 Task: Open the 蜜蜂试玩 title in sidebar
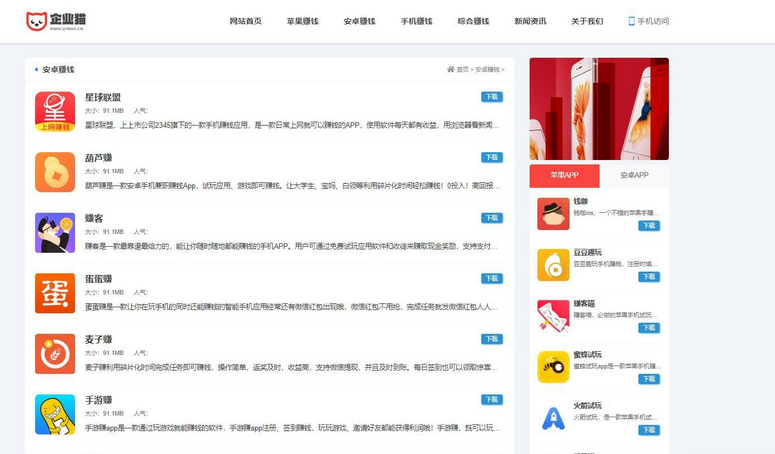[x=587, y=355]
